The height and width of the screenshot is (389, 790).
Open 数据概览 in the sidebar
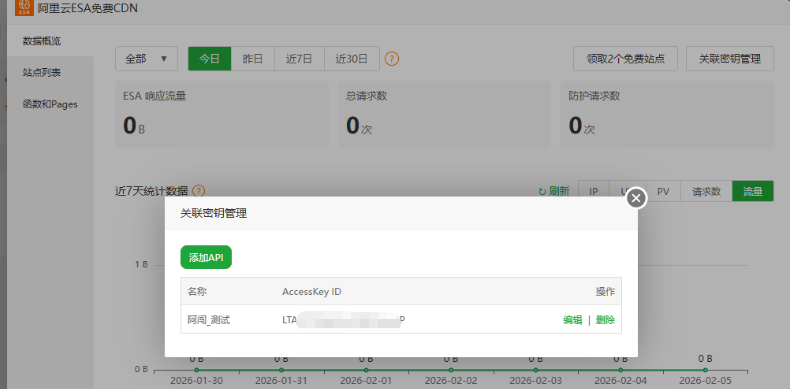(50, 41)
